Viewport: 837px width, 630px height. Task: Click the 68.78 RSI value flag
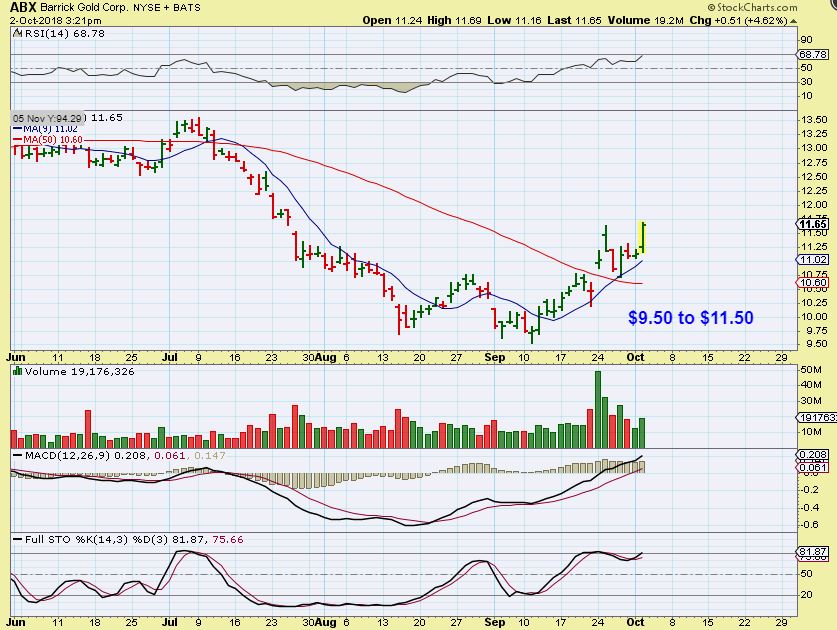coord(812,54)
